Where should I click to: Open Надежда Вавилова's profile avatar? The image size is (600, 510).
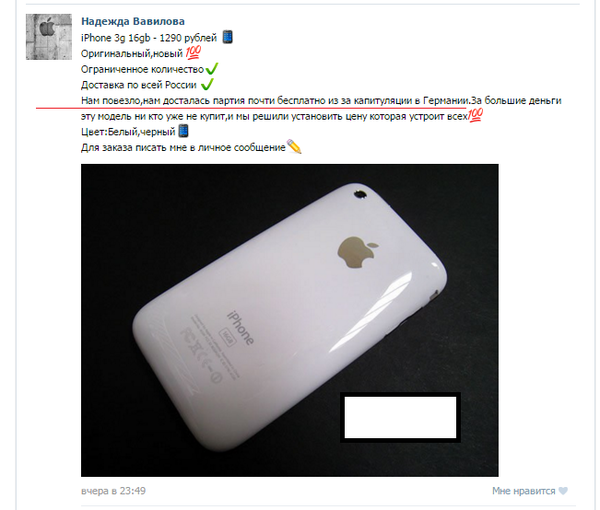tap(49, 37)
